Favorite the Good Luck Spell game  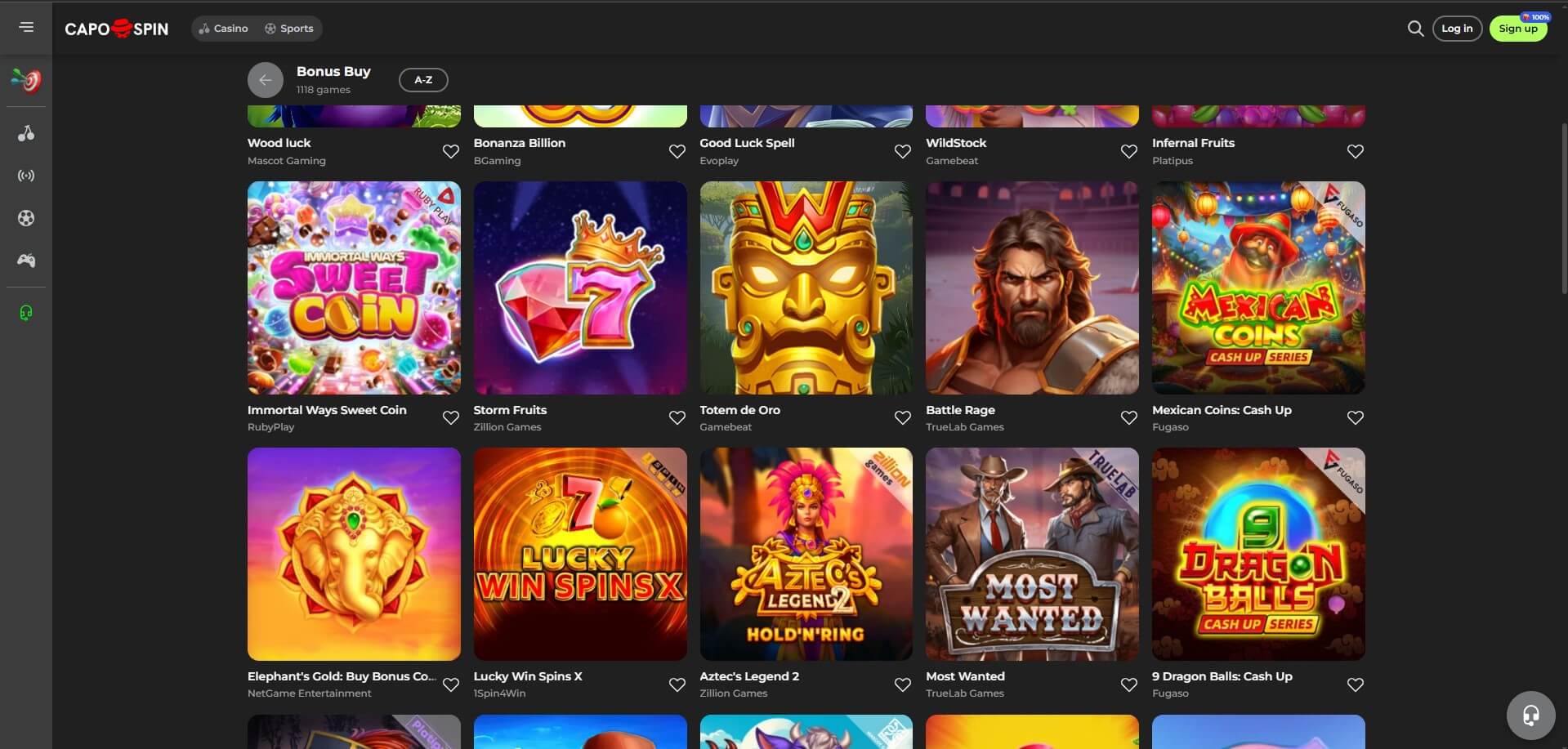tap(903, 151)
